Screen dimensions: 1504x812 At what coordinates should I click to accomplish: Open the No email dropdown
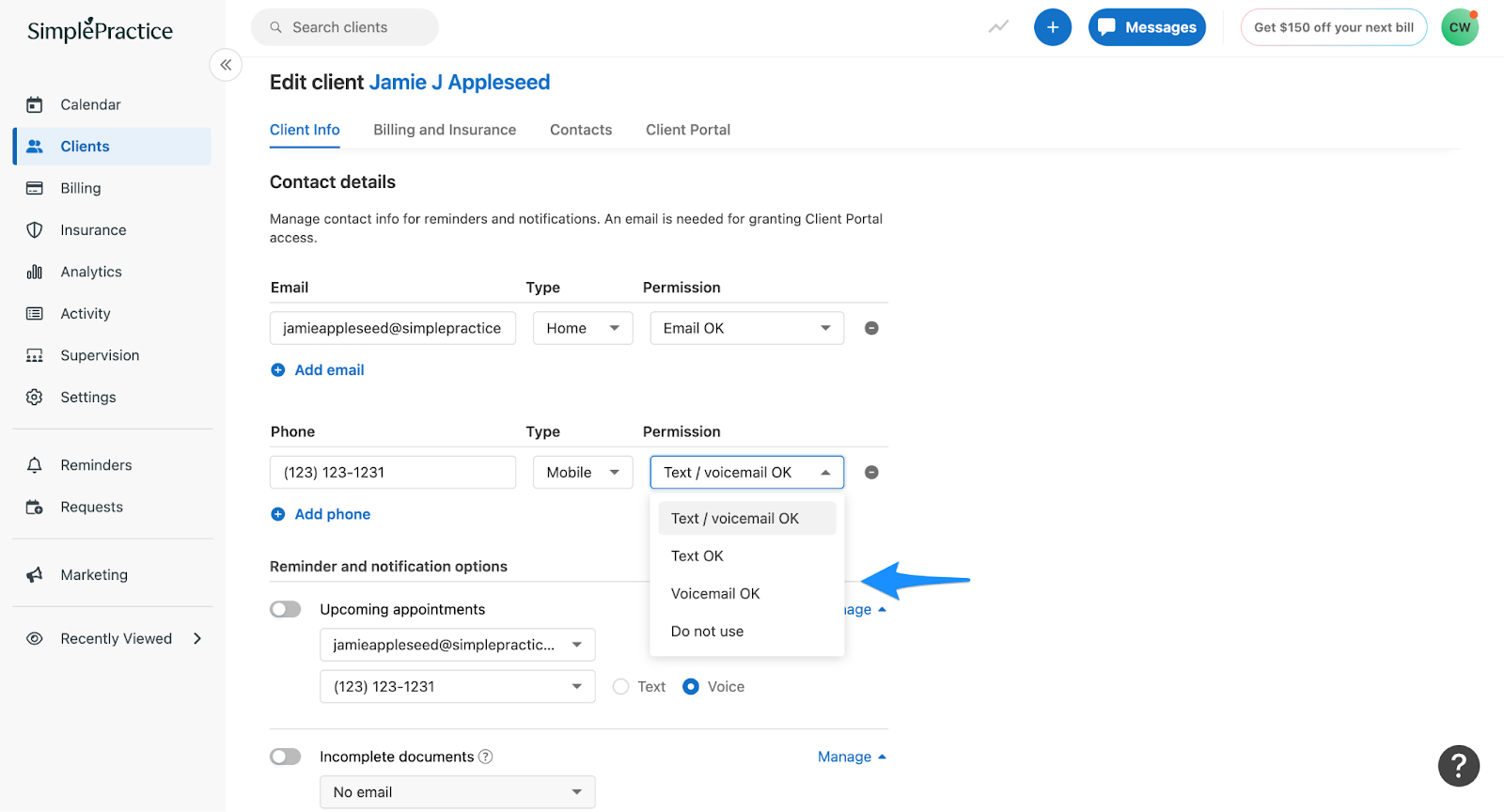click(458, 792)
